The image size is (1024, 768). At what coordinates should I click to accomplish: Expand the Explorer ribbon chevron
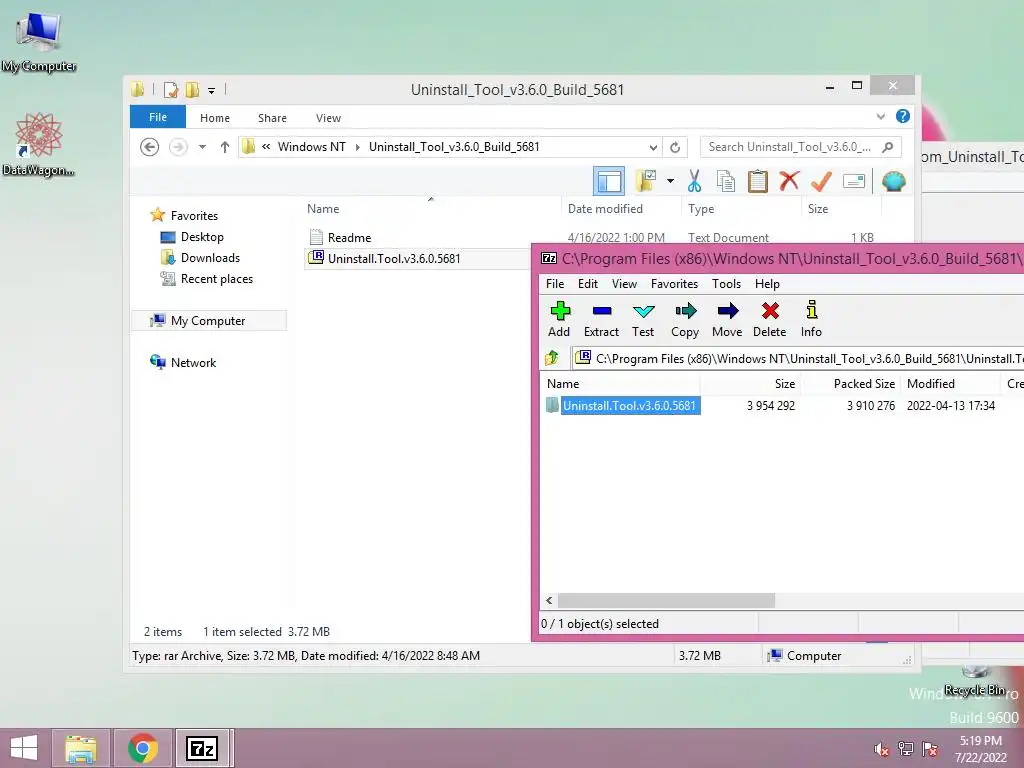pyautogui.click(x=880, y=116)
